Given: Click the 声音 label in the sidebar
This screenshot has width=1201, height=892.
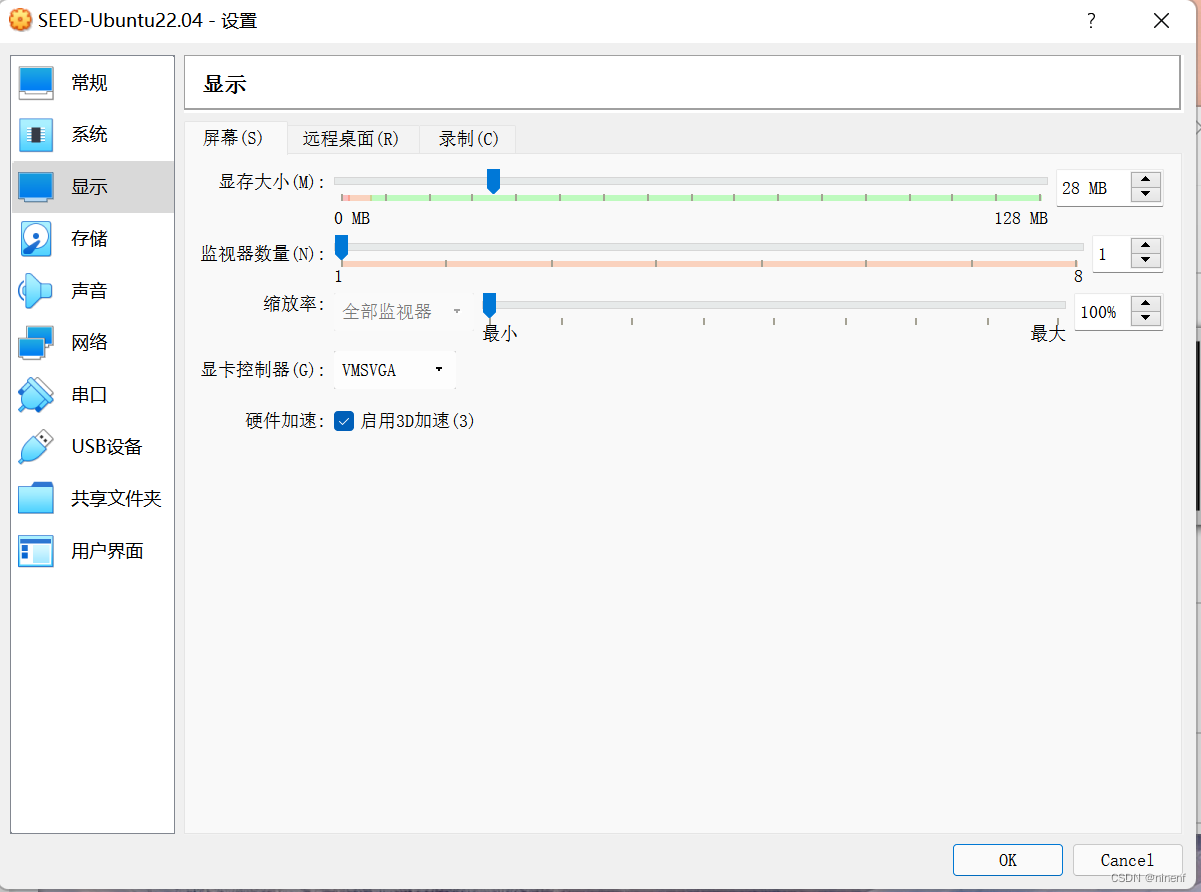Looking at the screenshot, I should [89, 291].
